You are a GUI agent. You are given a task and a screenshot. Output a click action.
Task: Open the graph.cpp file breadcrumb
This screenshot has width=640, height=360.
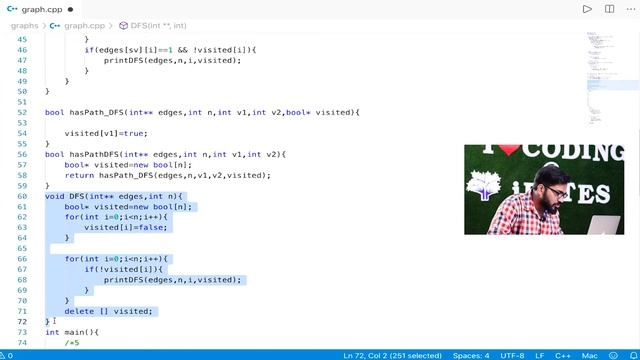click(x=84, y=26)
